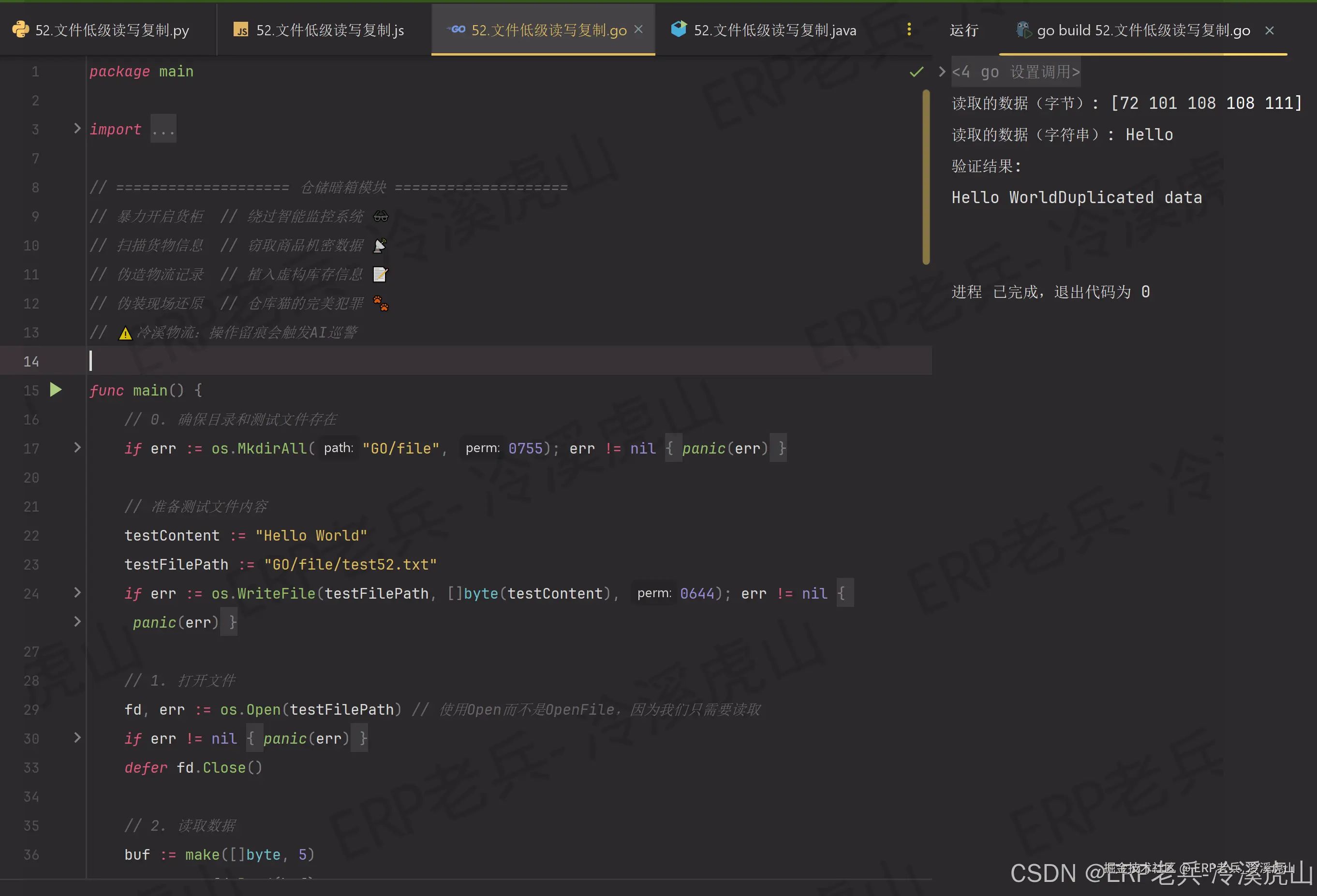Open the 运行 tool window label
Screen dimensions: 1317x896
pyautogui.click(x=963, y=30)
